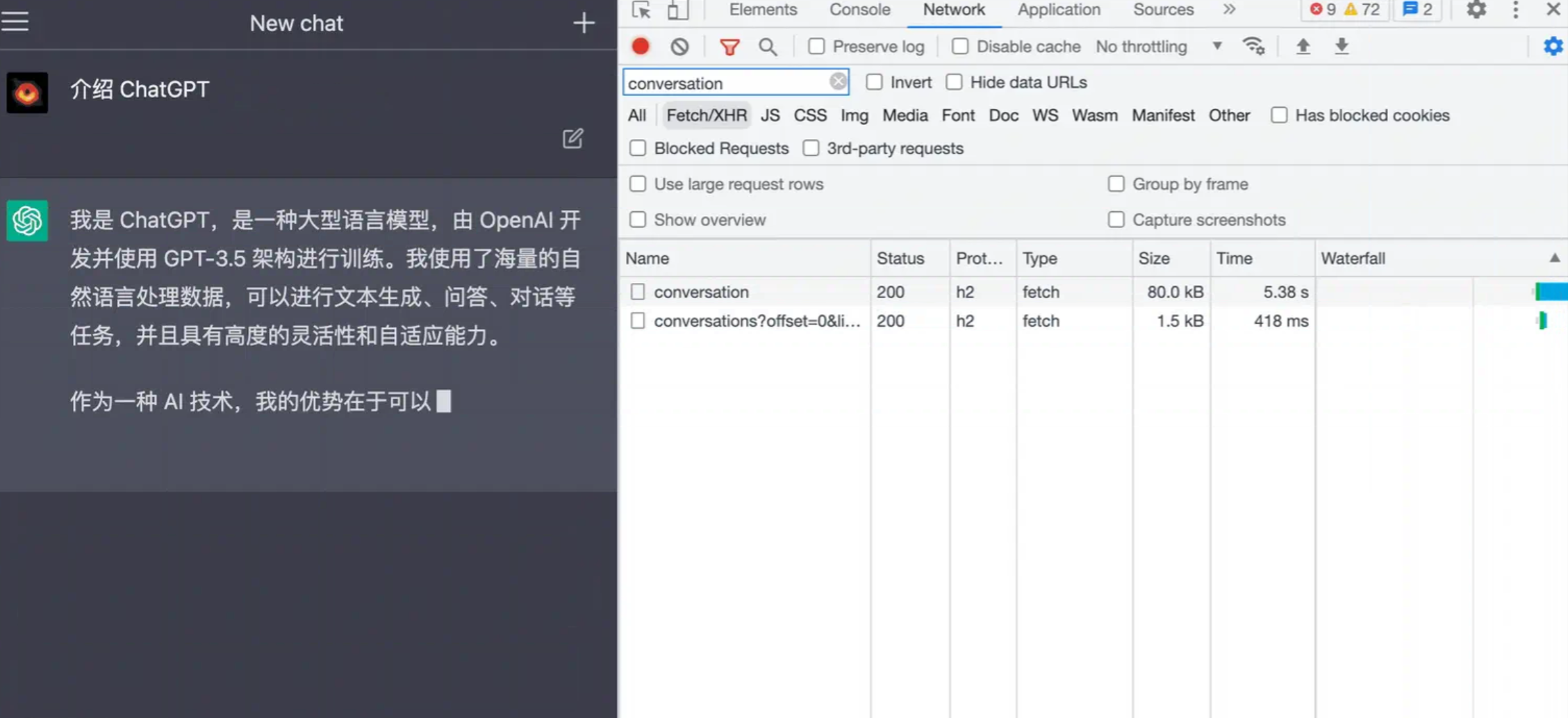Import HAR file with upload arrow
The image size is (1568, 718).
1303,46
